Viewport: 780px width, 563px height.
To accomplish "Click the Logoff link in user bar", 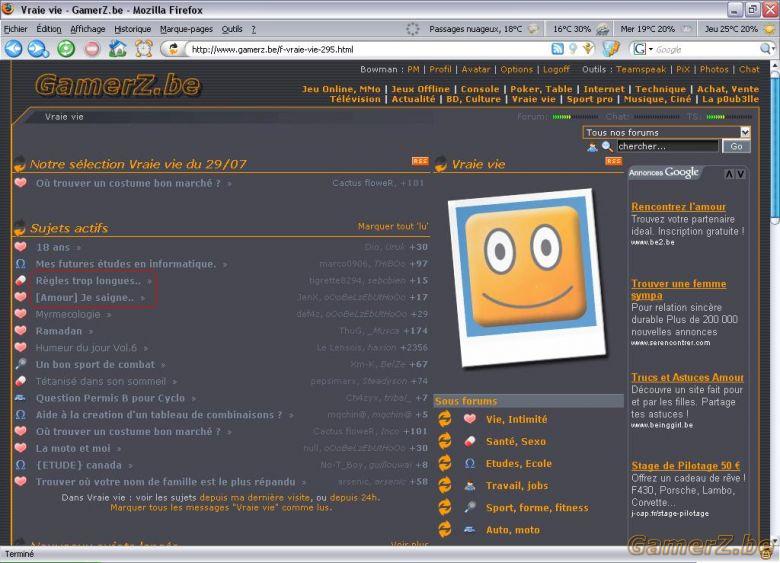I will coord(556,69).
